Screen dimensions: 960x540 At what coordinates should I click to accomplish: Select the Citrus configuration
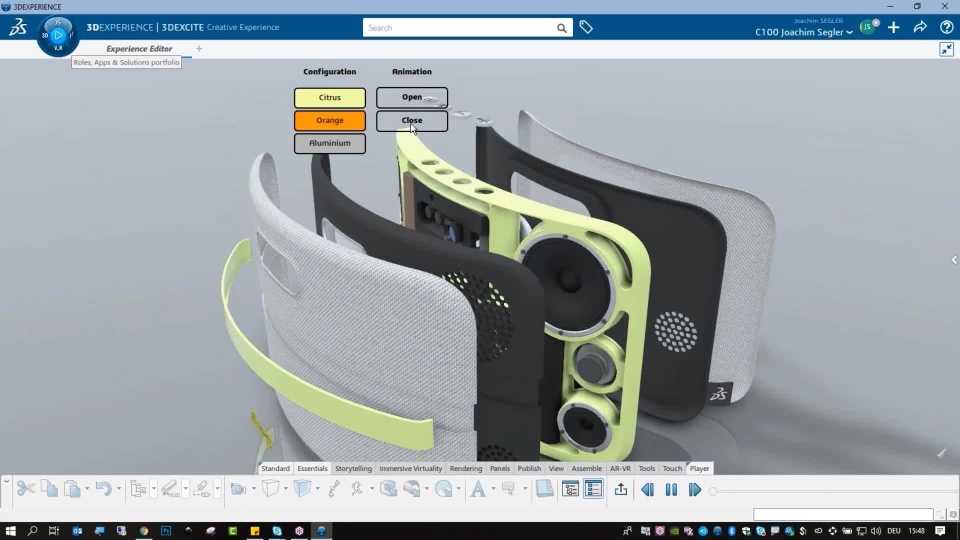[330, 98]
